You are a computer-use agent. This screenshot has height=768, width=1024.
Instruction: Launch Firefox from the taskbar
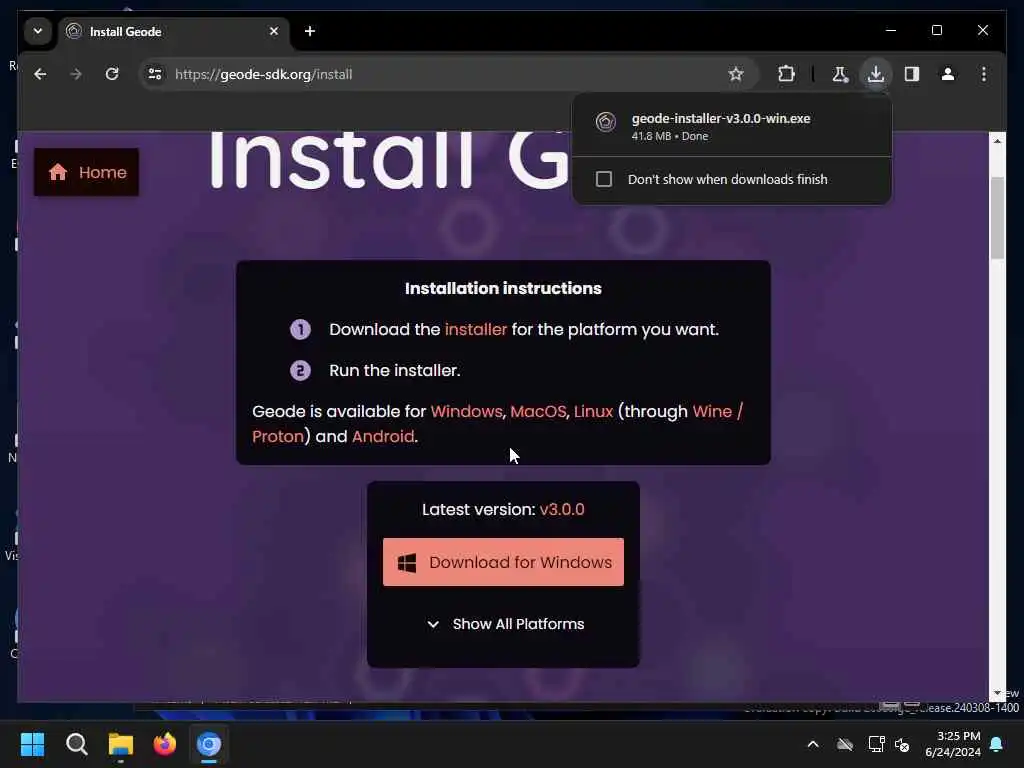165,744
